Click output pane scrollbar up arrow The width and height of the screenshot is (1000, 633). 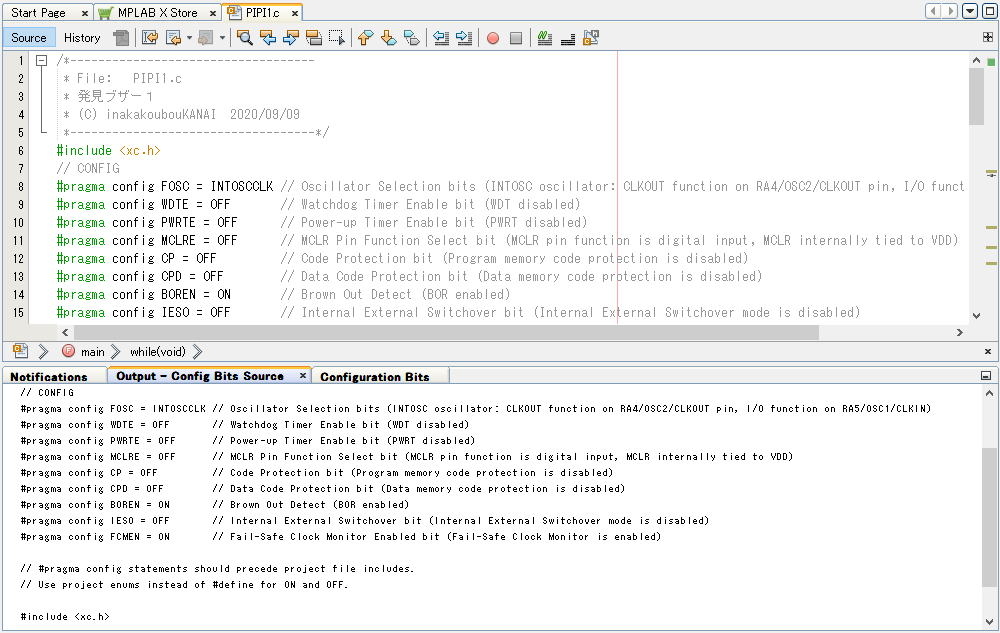[989, 393]
